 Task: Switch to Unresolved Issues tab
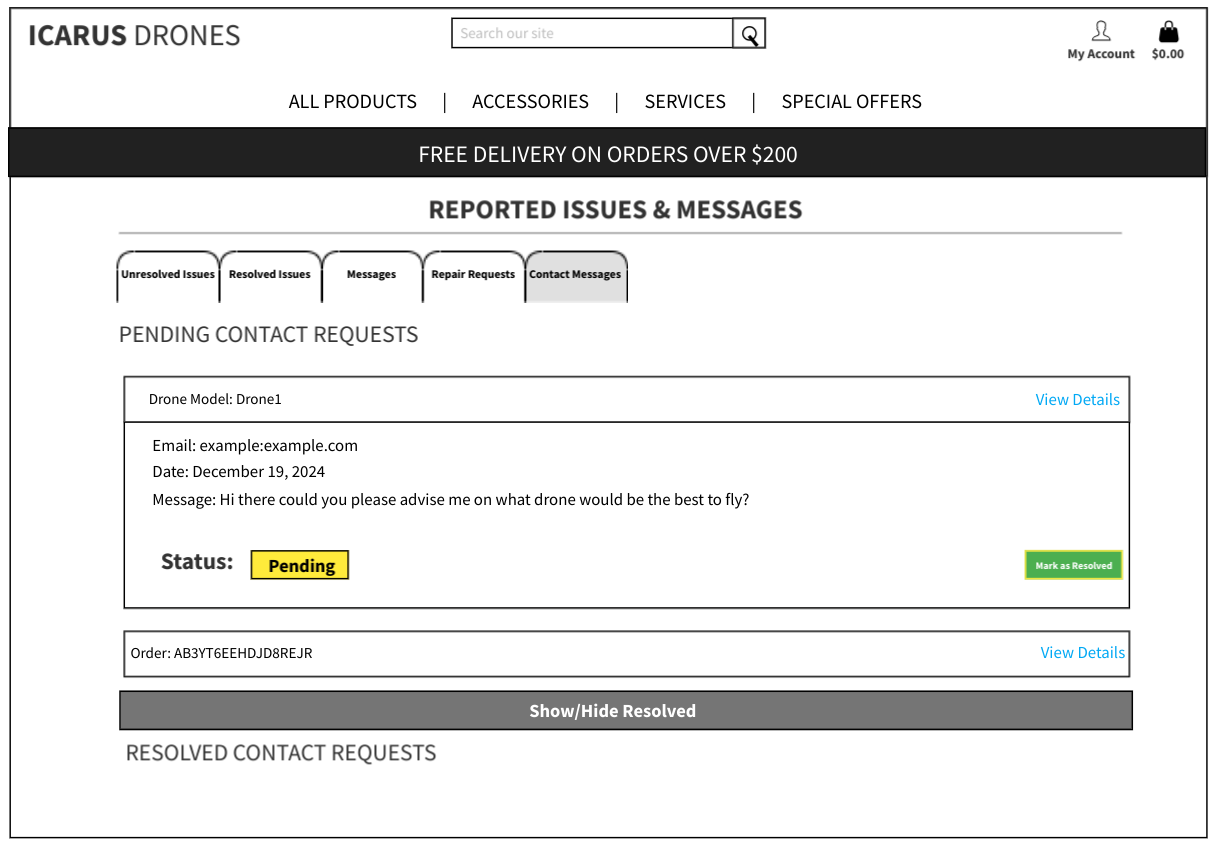point(168,275)
